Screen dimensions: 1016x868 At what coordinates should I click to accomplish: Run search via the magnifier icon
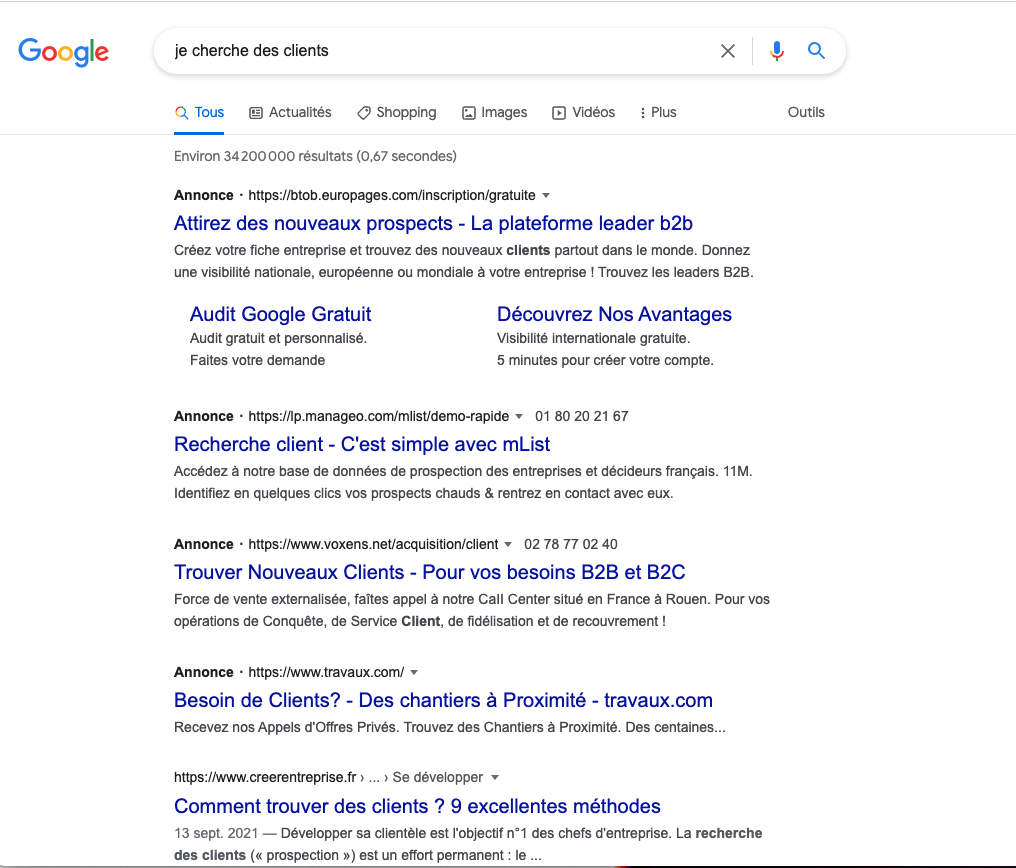click(x=816, y=51)
